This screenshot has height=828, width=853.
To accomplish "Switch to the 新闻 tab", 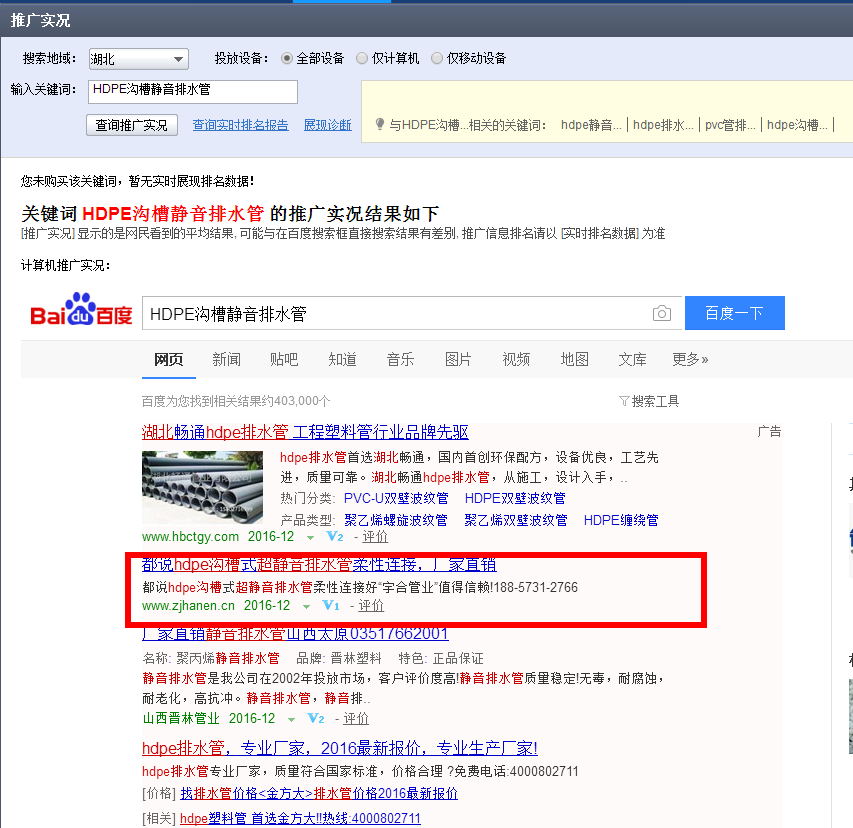I will pyautogui.click(x=226, y=360).
